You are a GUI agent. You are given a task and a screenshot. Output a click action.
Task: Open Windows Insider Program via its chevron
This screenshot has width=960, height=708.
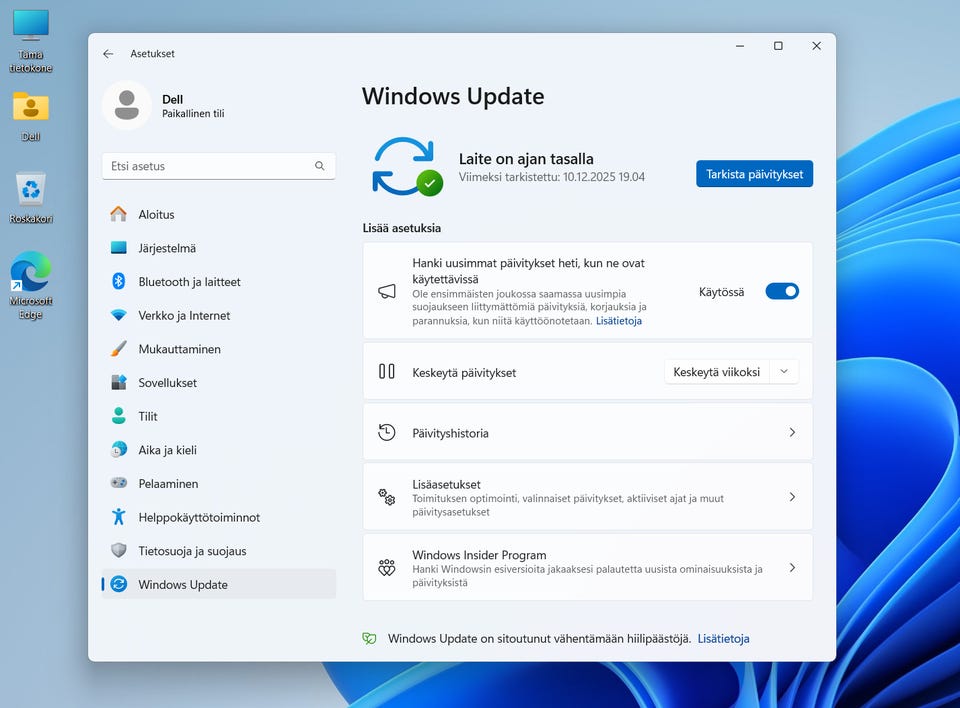792,568
